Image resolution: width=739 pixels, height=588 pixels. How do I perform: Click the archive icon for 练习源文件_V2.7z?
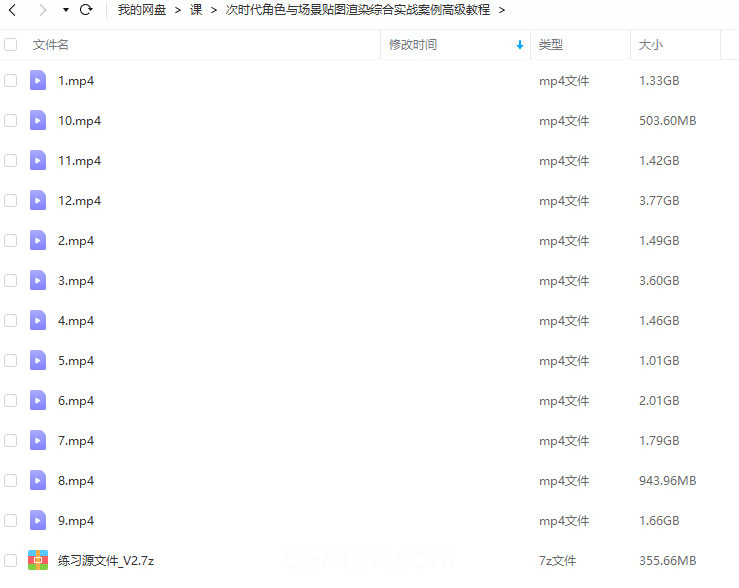(x=38, y=561)
